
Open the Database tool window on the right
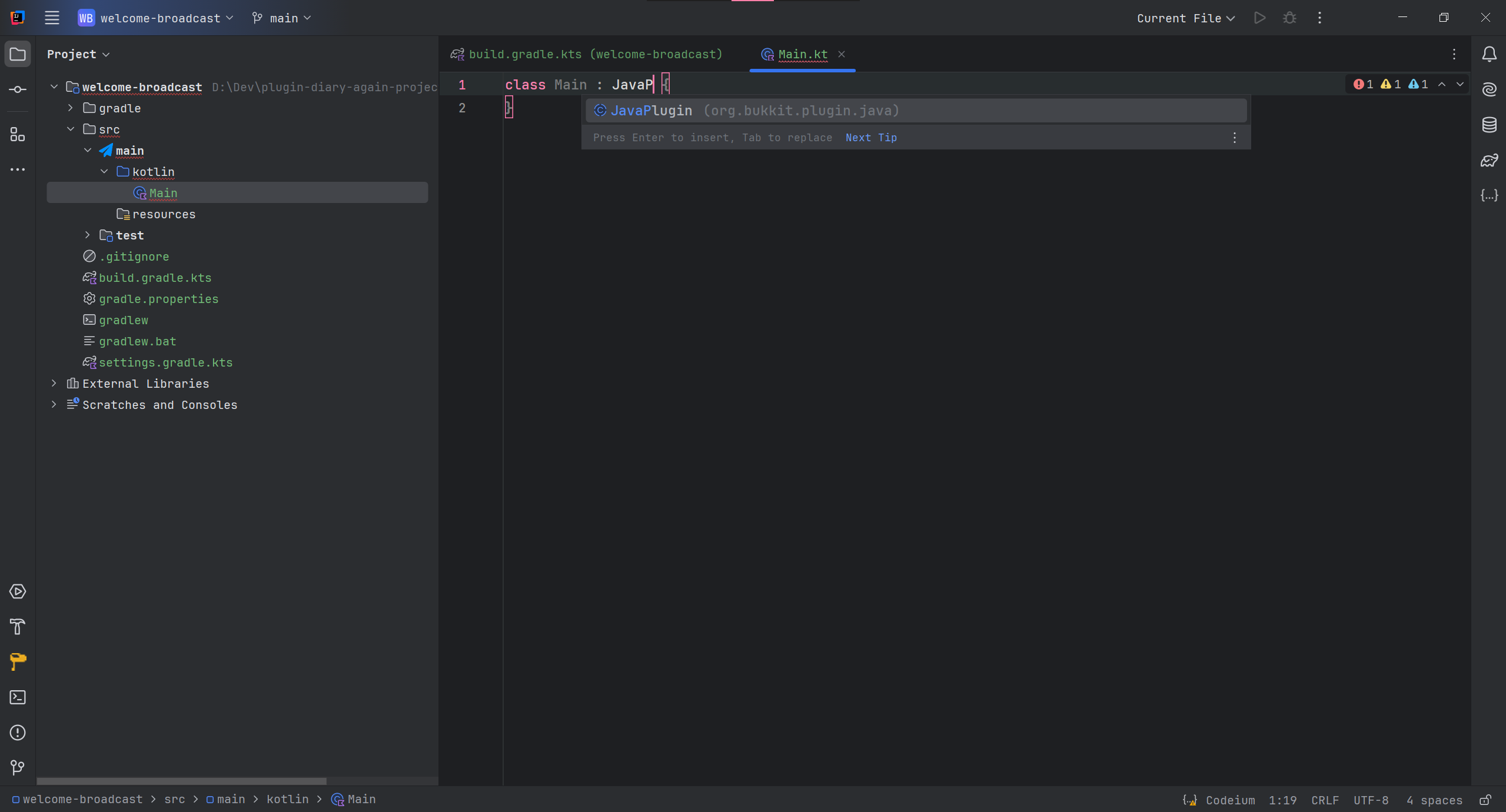[x=1490, y=125]
